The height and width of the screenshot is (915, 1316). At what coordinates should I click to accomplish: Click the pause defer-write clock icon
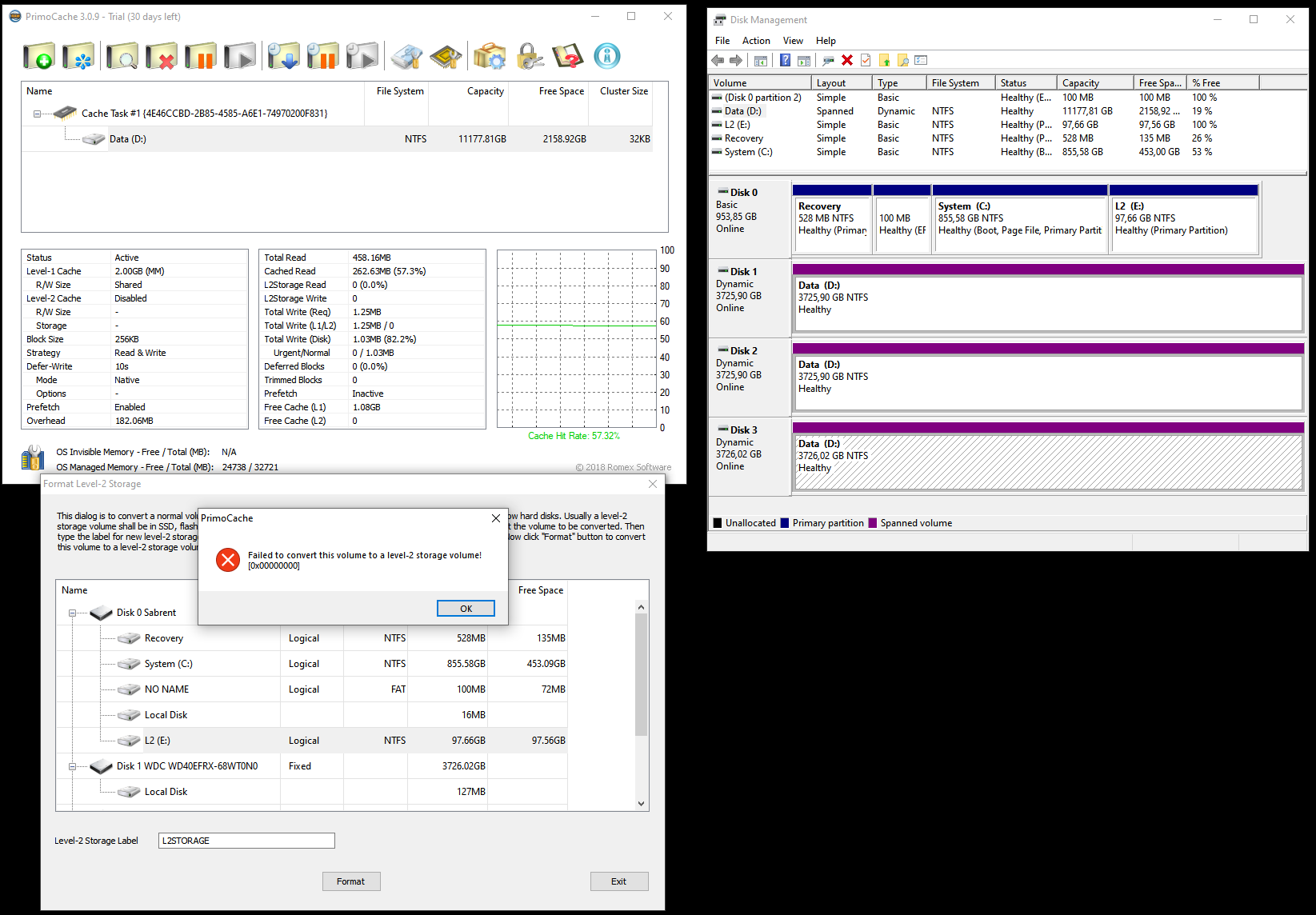pos(322,56)
